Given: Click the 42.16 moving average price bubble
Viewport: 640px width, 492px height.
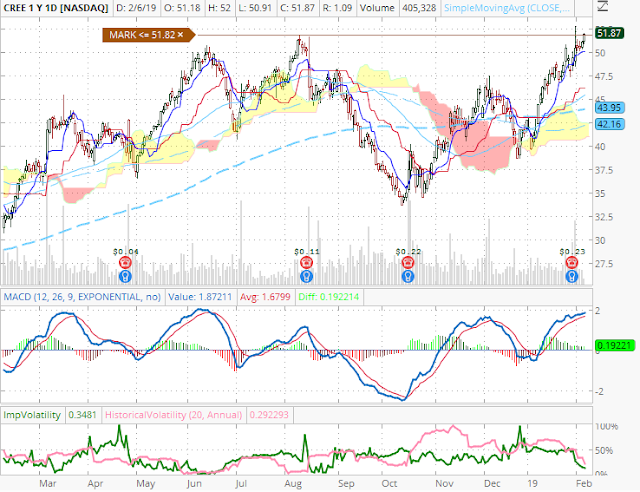Looking at the screenshot, I should pos(609,124).
